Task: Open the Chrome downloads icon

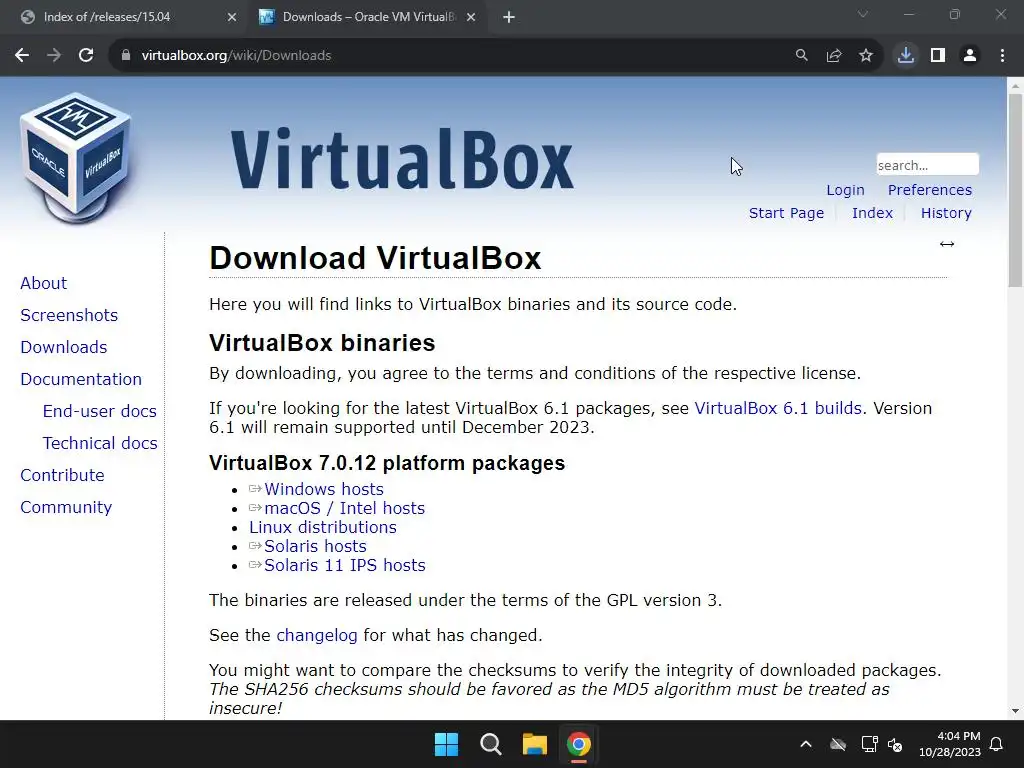Action: 906,56
